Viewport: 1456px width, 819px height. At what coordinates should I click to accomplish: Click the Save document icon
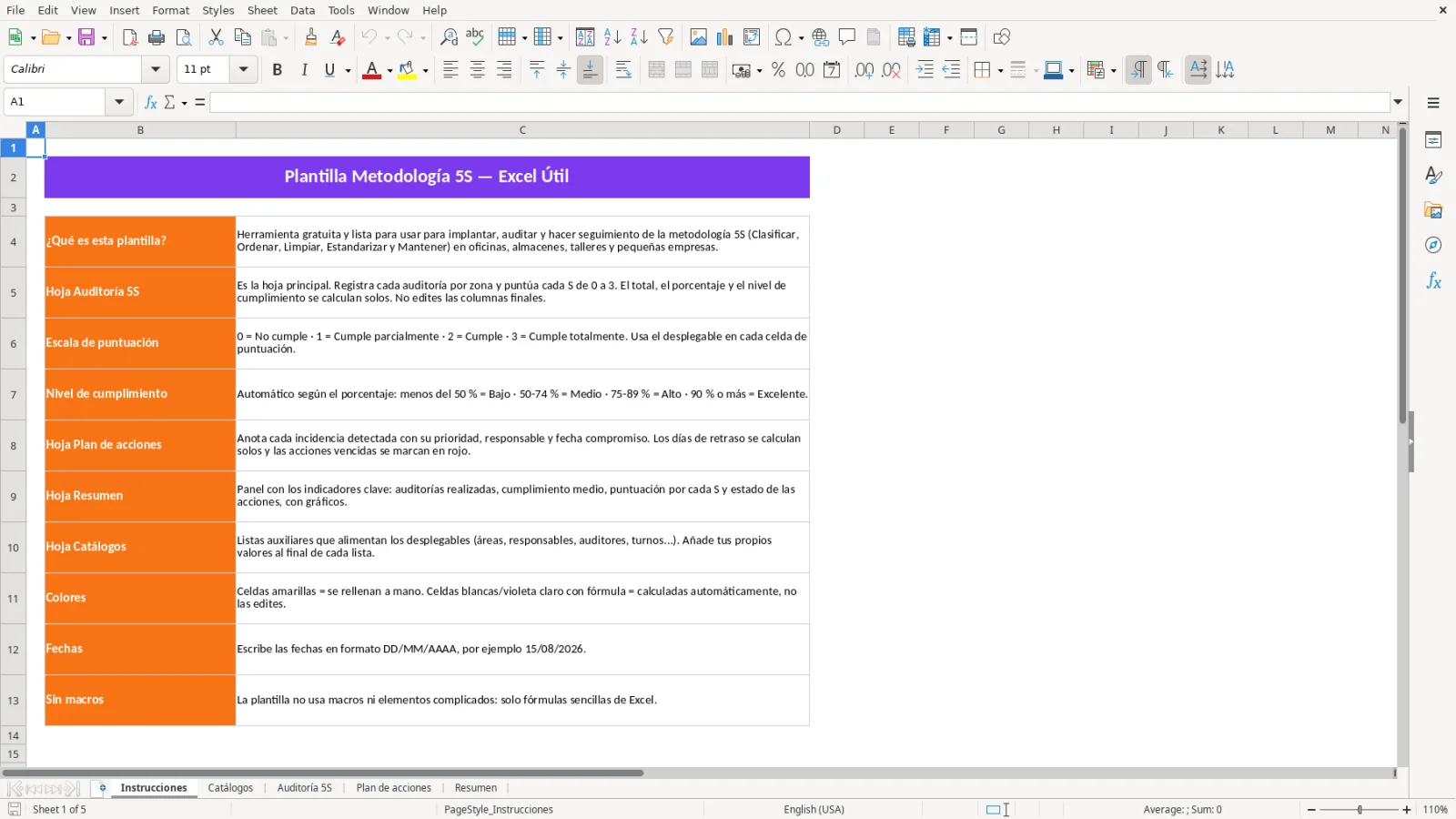pyautogui.click(x=86, y=37)
